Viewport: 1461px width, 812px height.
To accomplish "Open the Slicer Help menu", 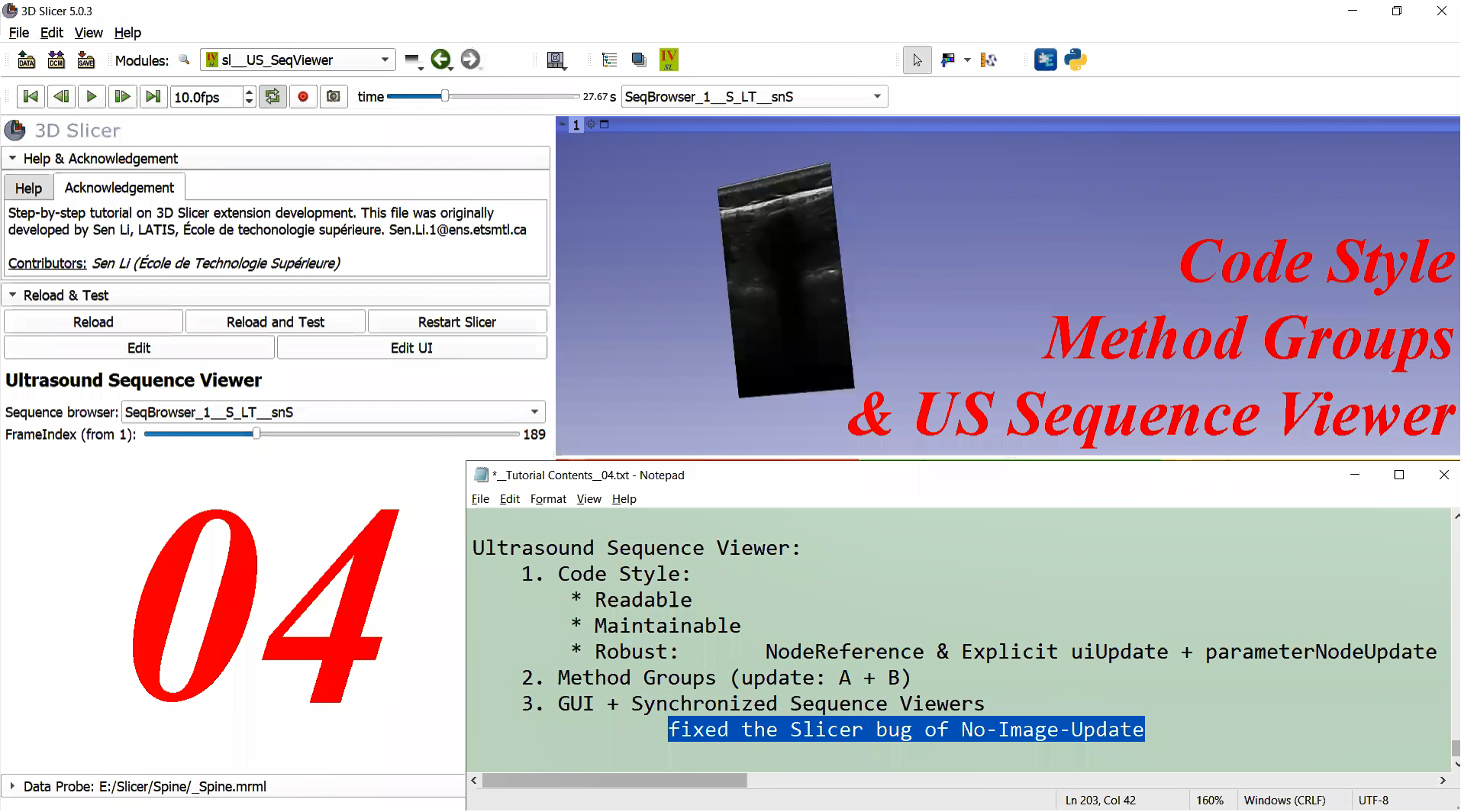I will 127,32.
